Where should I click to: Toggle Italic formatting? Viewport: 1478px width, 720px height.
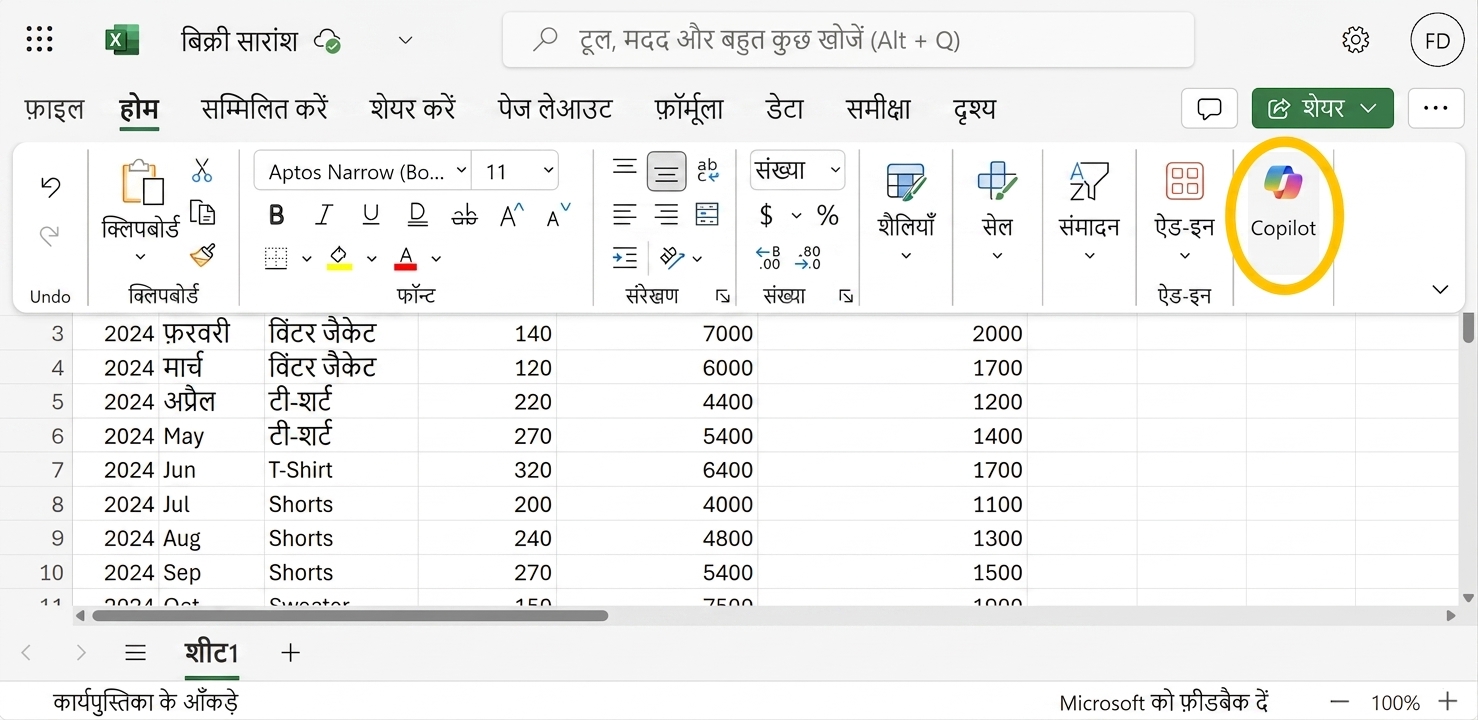click(324, 215)
